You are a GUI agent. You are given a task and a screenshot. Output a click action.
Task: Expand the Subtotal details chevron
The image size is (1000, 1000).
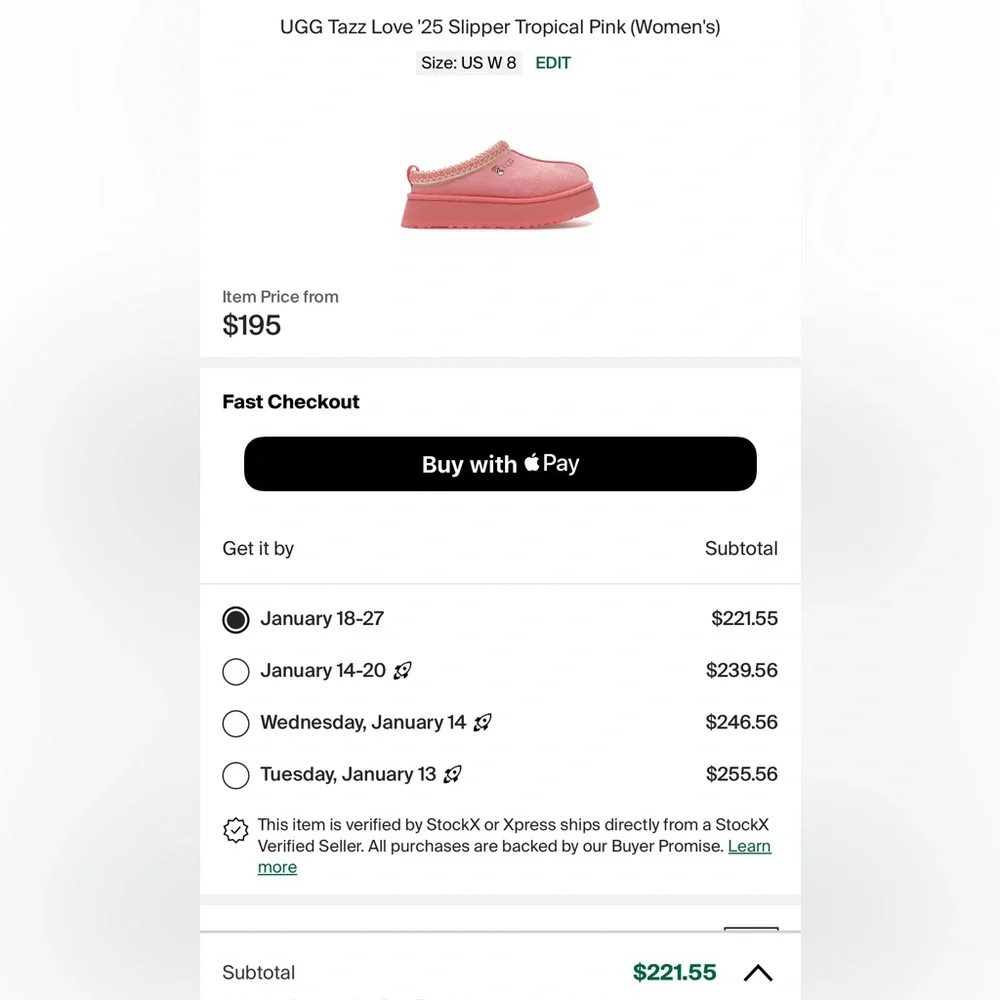(758, 973)
